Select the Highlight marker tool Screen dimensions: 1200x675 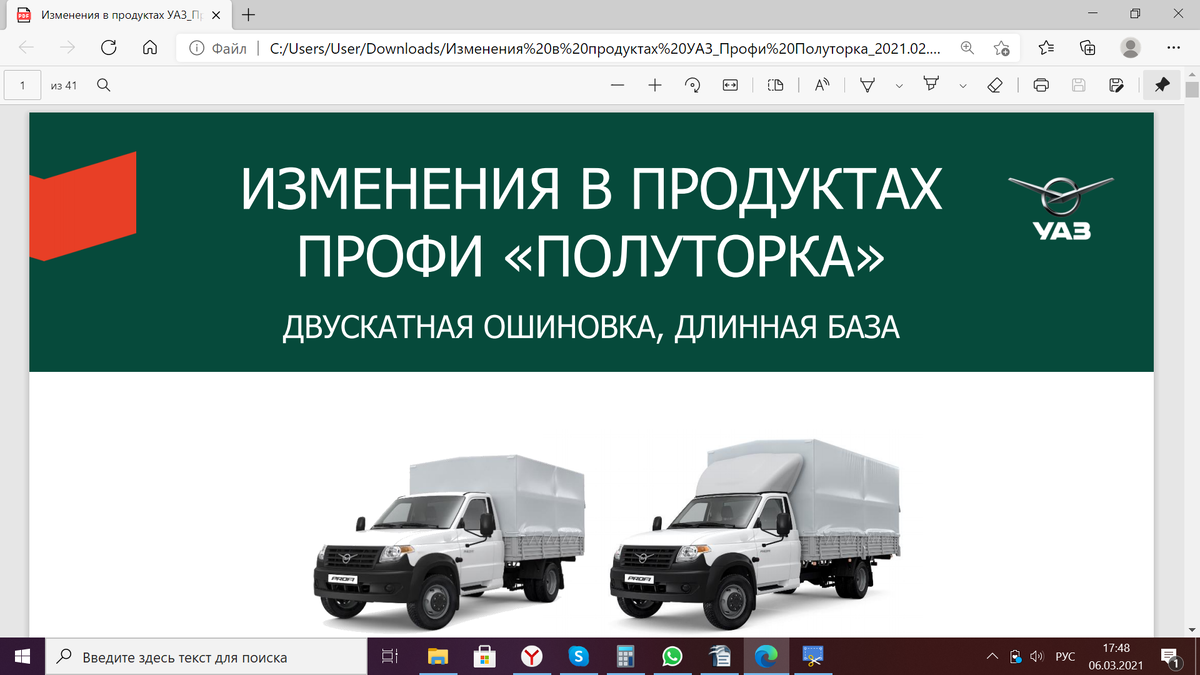(932, 86)
